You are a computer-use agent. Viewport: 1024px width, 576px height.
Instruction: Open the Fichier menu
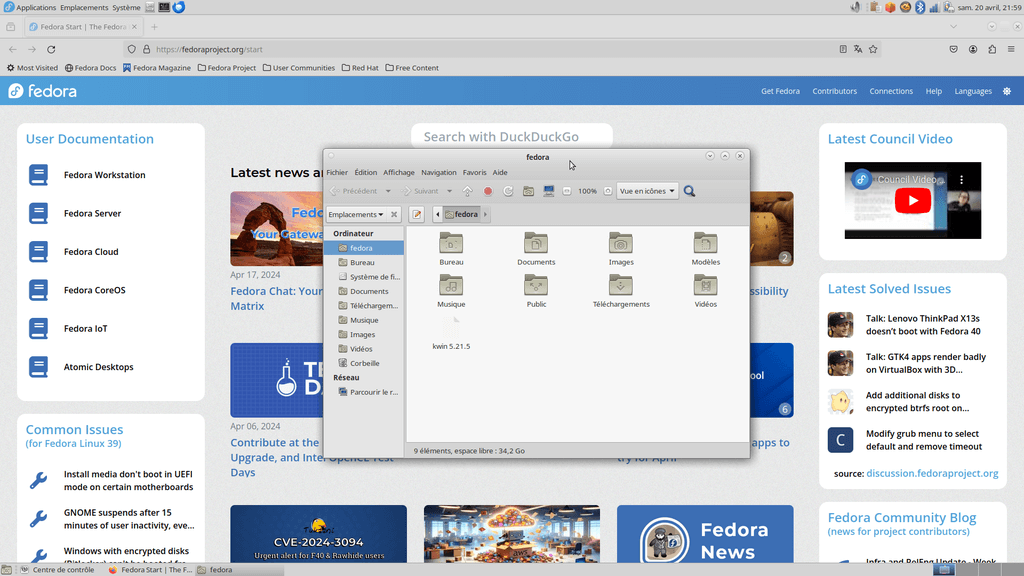coord(337,172)
